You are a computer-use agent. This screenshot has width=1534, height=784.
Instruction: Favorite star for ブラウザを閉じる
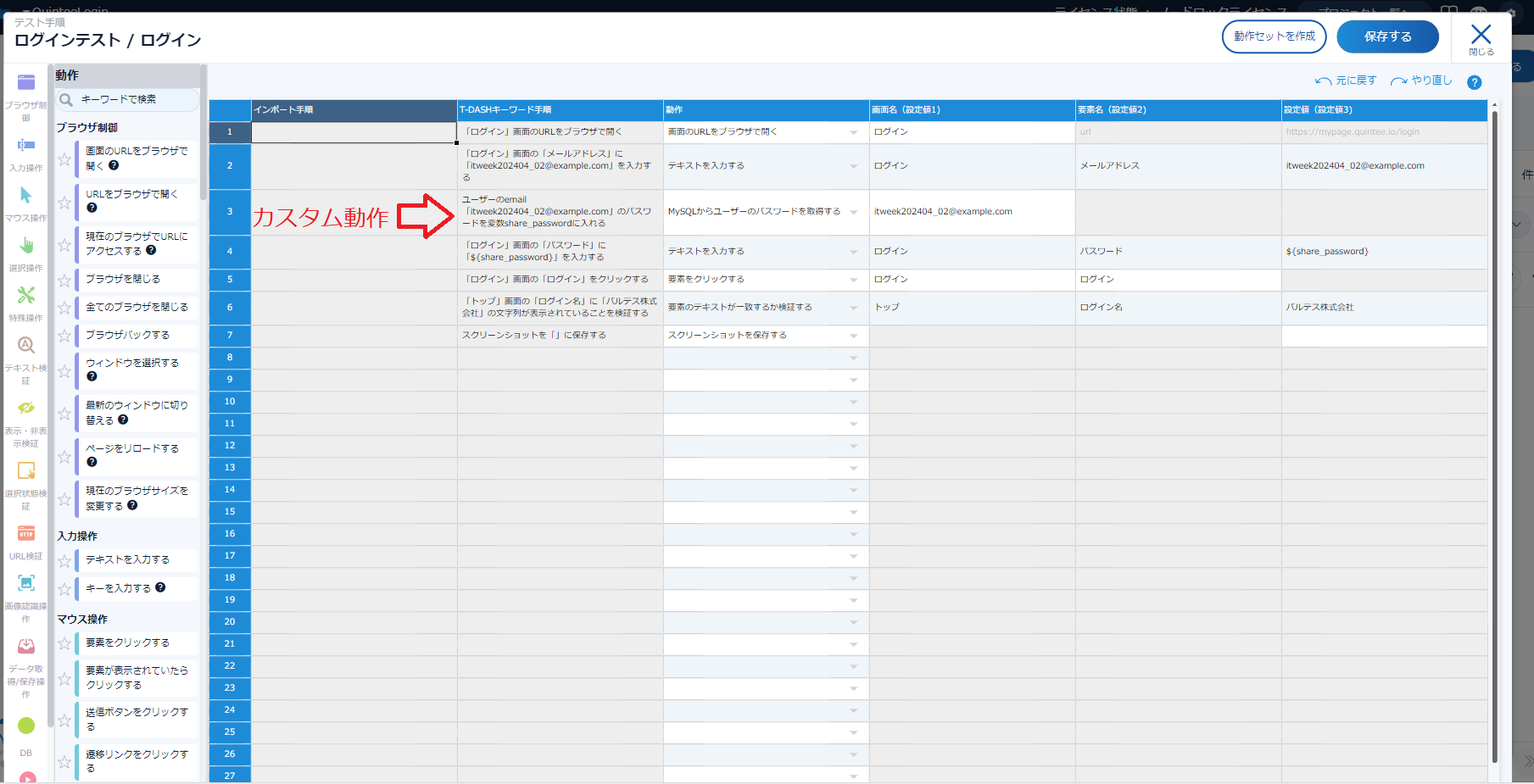point(64,280)
